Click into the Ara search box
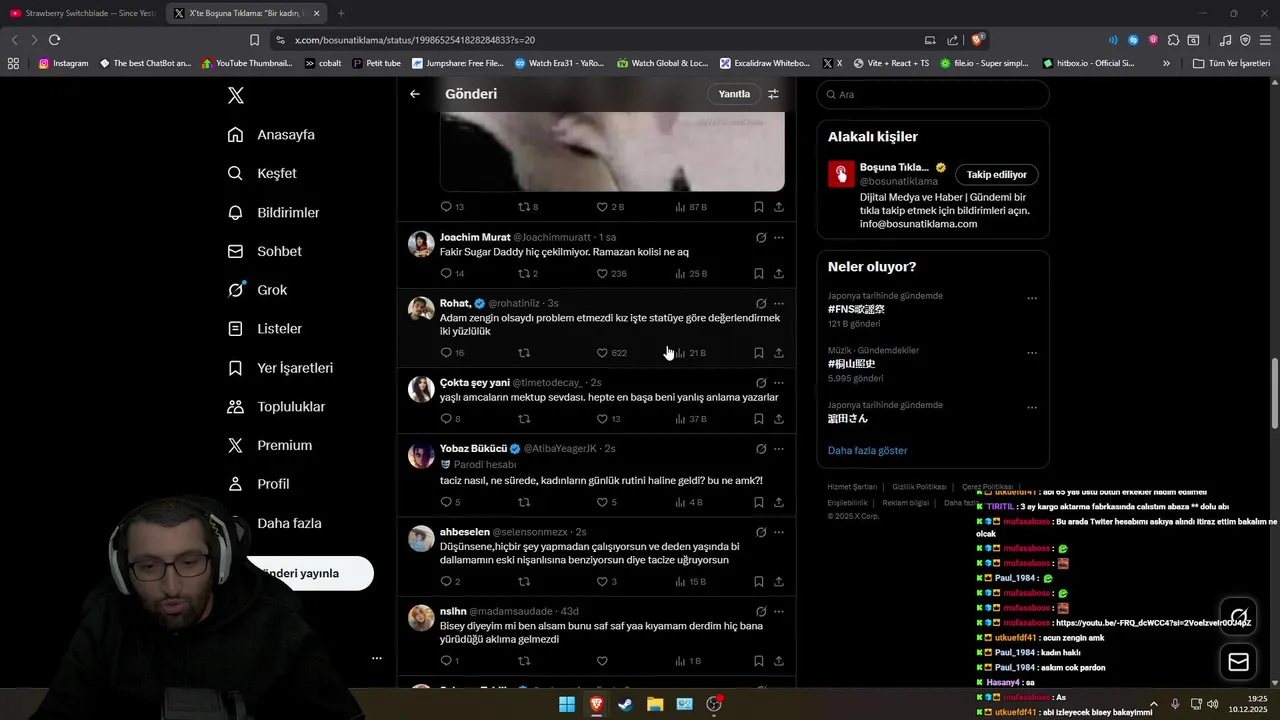 point(933,94)
